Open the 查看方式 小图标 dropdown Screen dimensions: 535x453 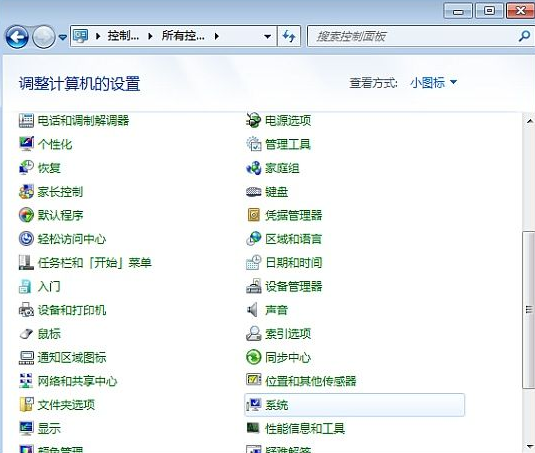(433, 83)
